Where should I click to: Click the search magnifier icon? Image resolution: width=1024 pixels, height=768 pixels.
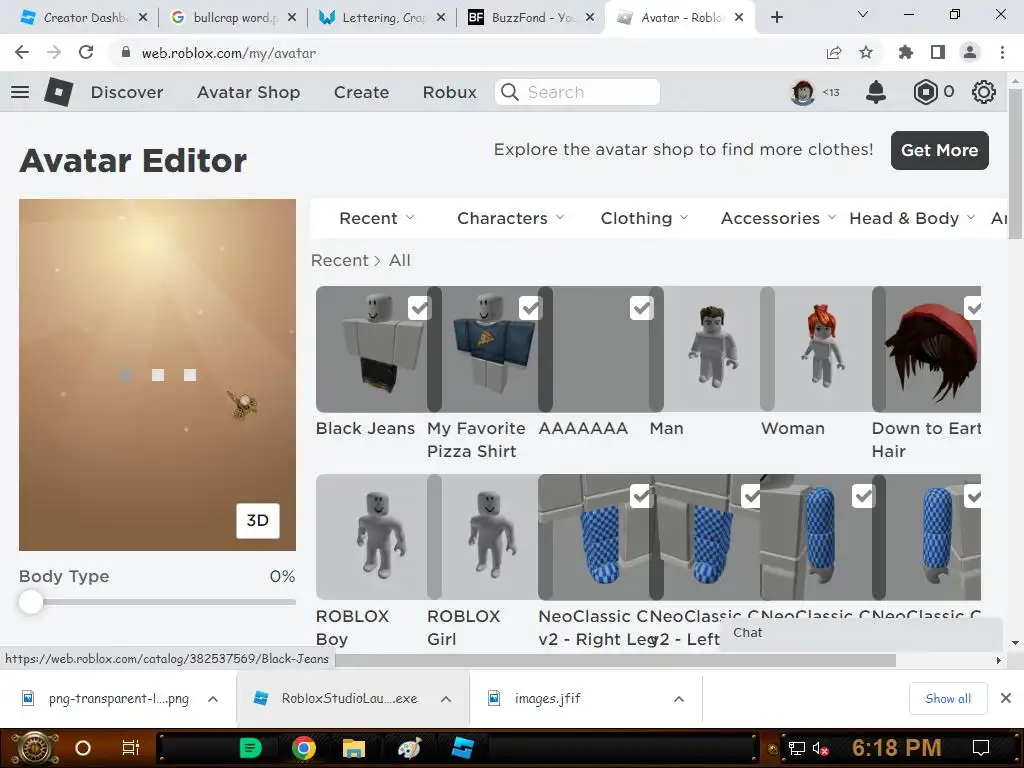click(510, 92)
